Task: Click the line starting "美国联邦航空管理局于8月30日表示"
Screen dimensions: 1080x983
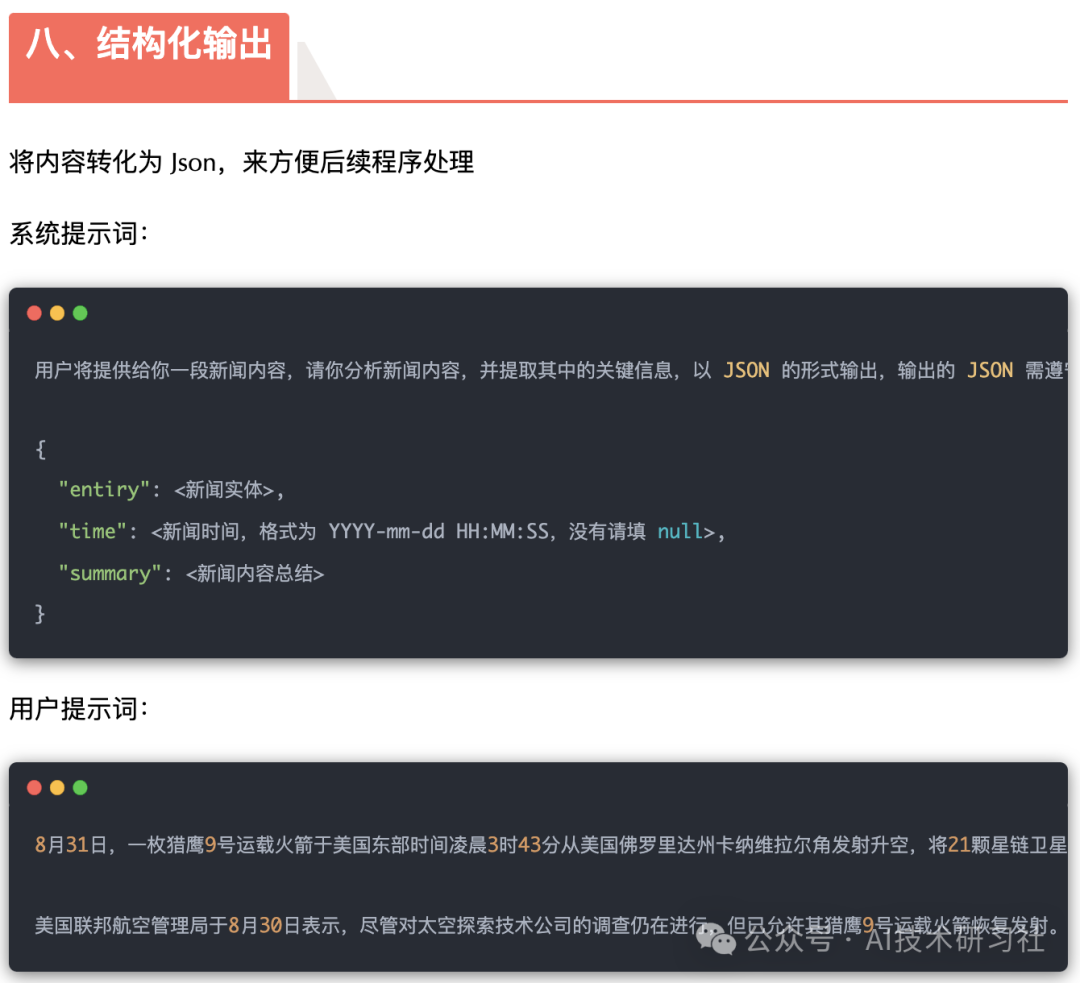Action: click(x=547, y=925)
